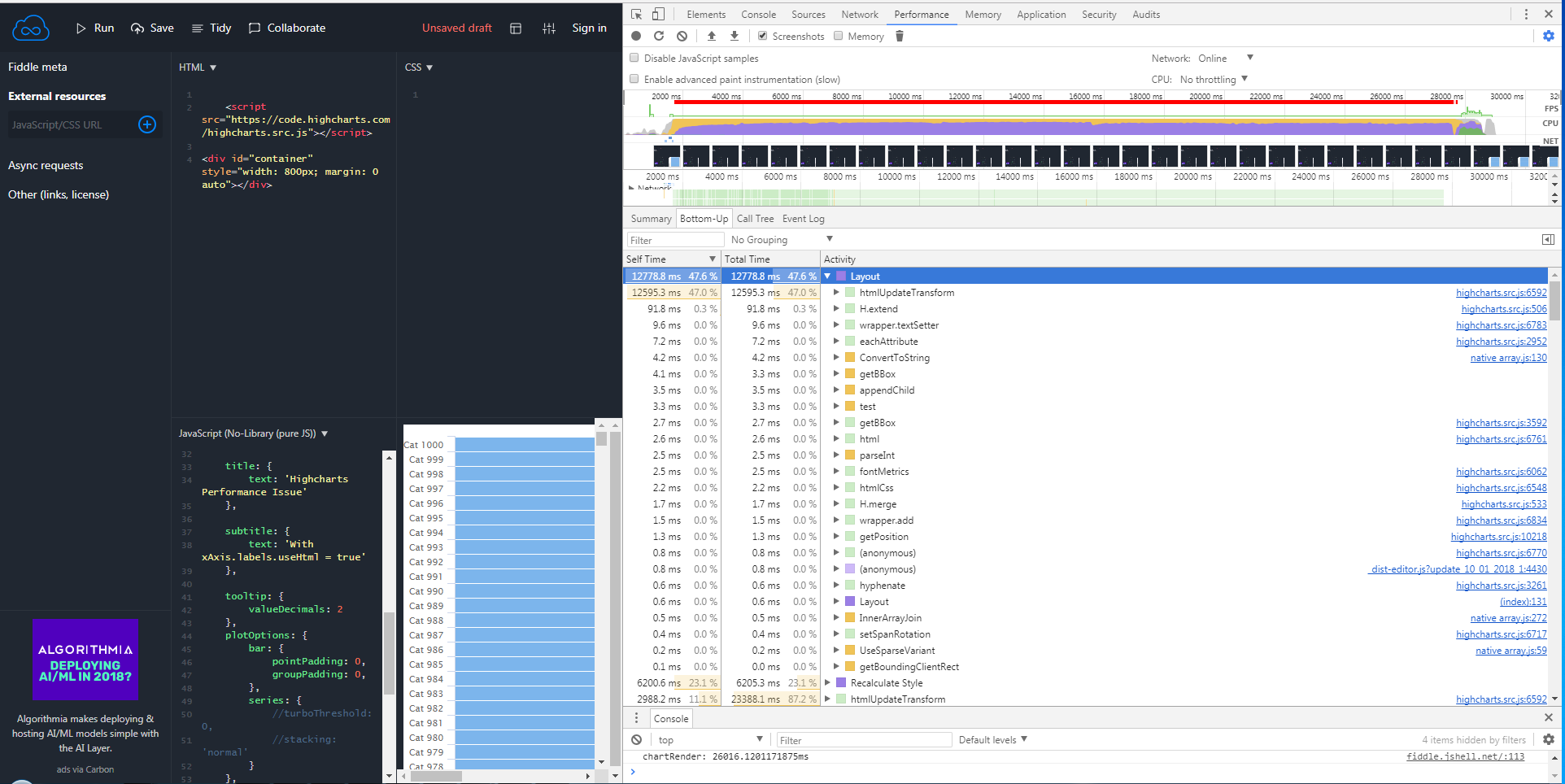1565x784 pixels.
Task: Open highcharts.src.js:506 source link
Action: point(1504,309)
